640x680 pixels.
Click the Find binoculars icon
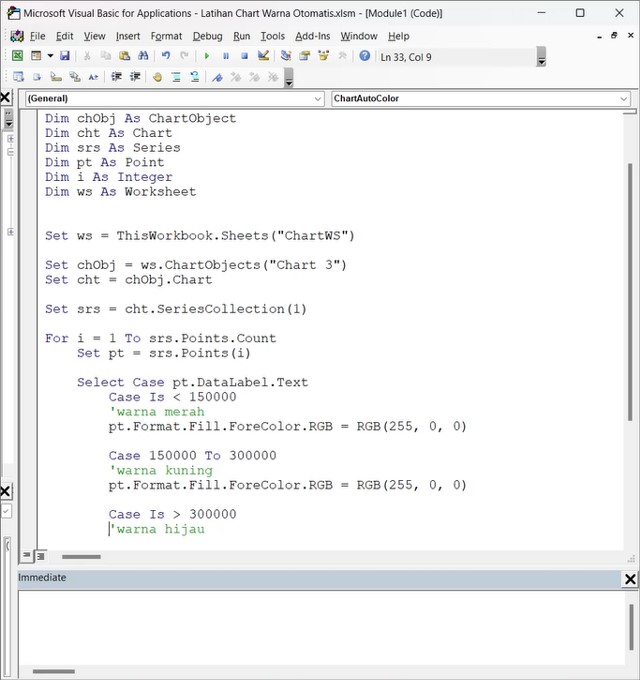point(140,57)
